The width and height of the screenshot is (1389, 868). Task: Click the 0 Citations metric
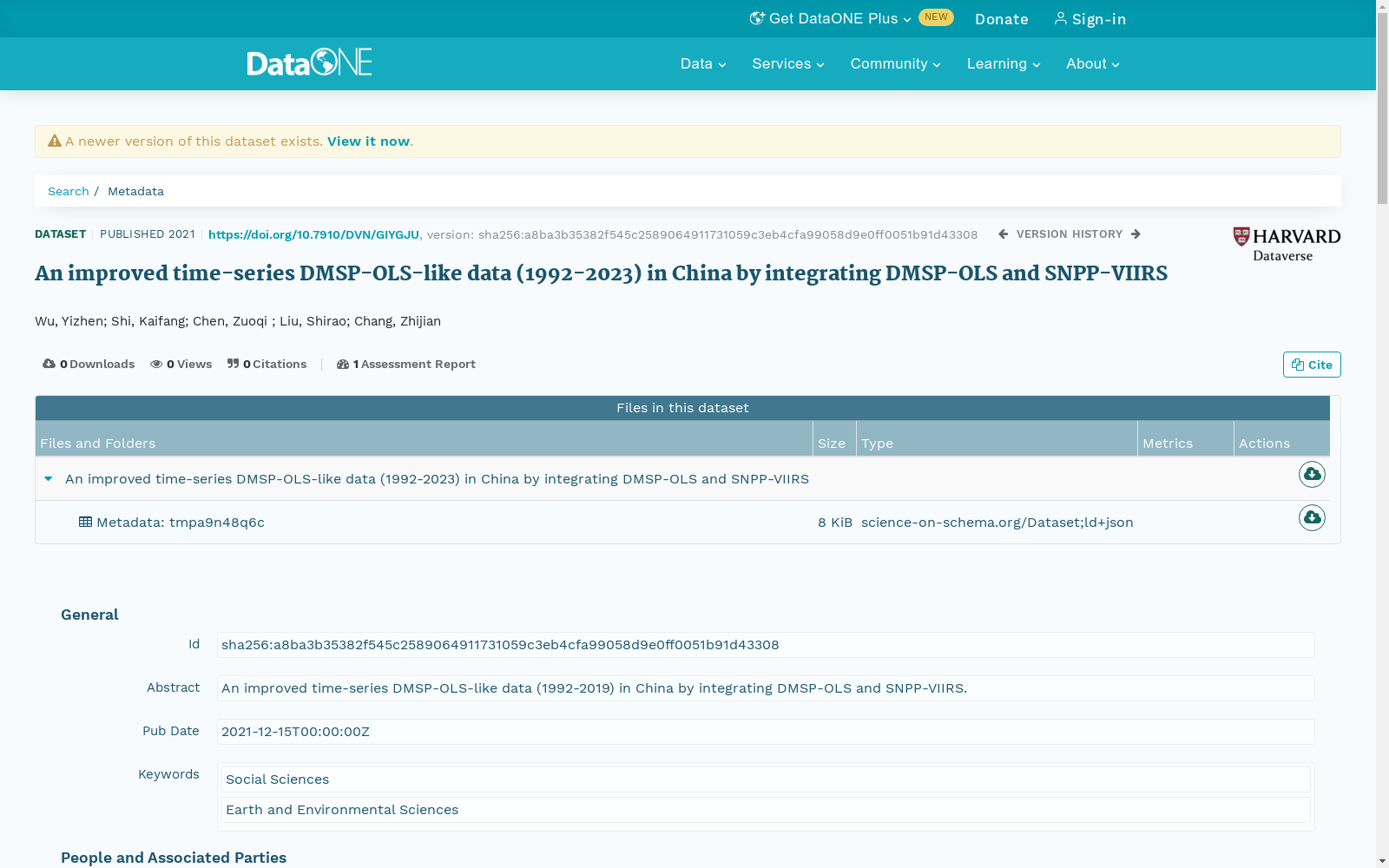pos(267,364)
